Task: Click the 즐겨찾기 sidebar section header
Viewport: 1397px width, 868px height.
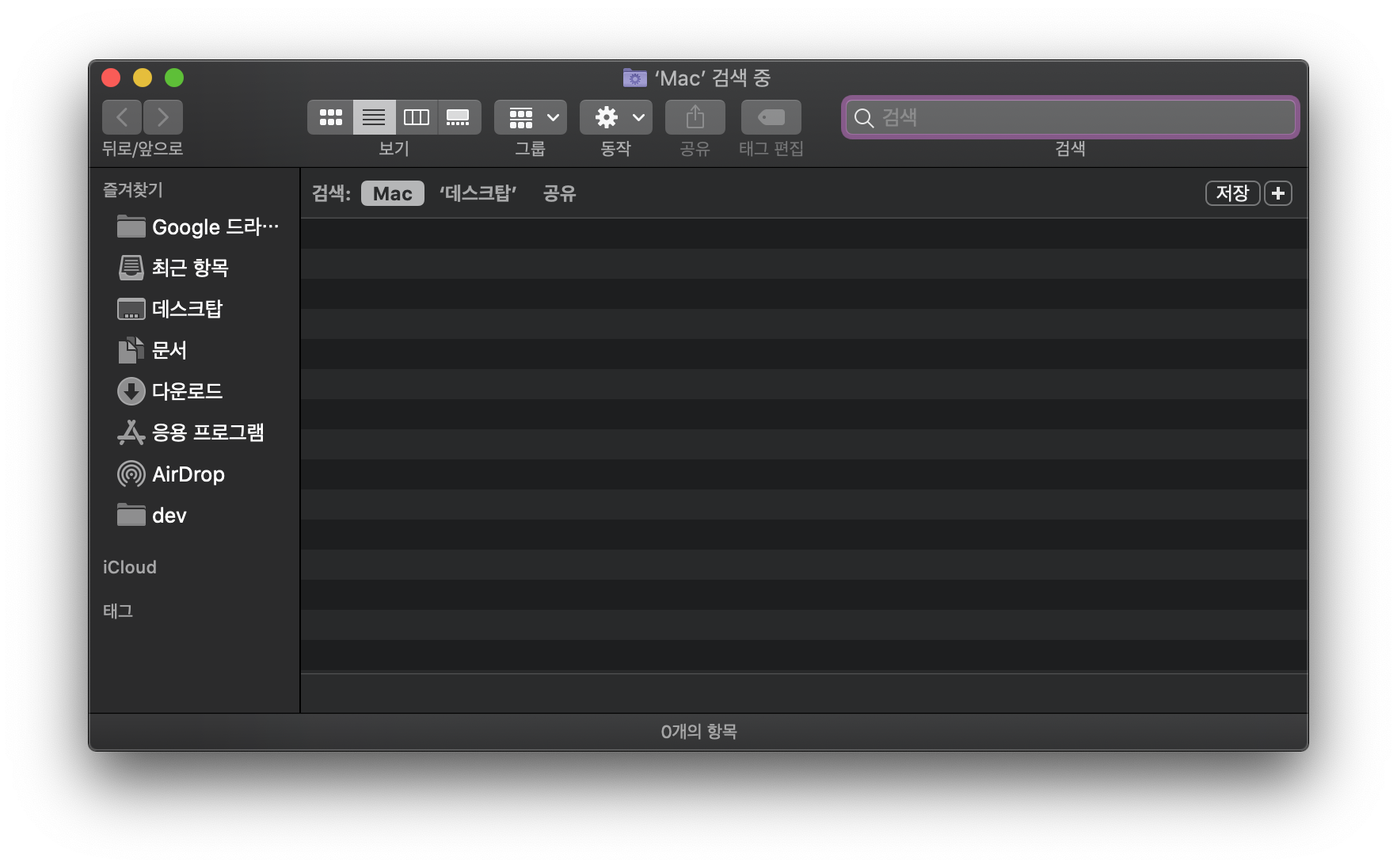Action: pyautogui.click(x=133, y=190)
